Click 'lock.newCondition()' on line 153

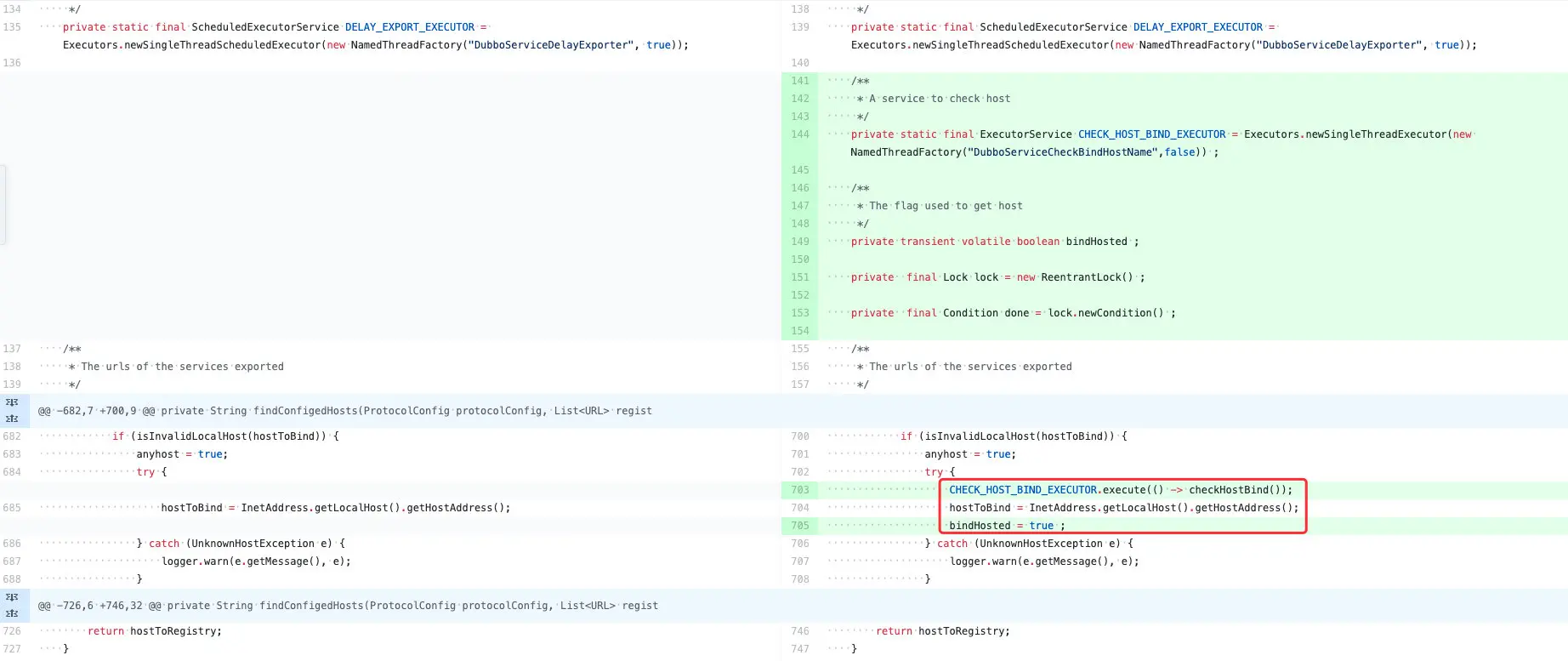click(x=1105, y=313)
